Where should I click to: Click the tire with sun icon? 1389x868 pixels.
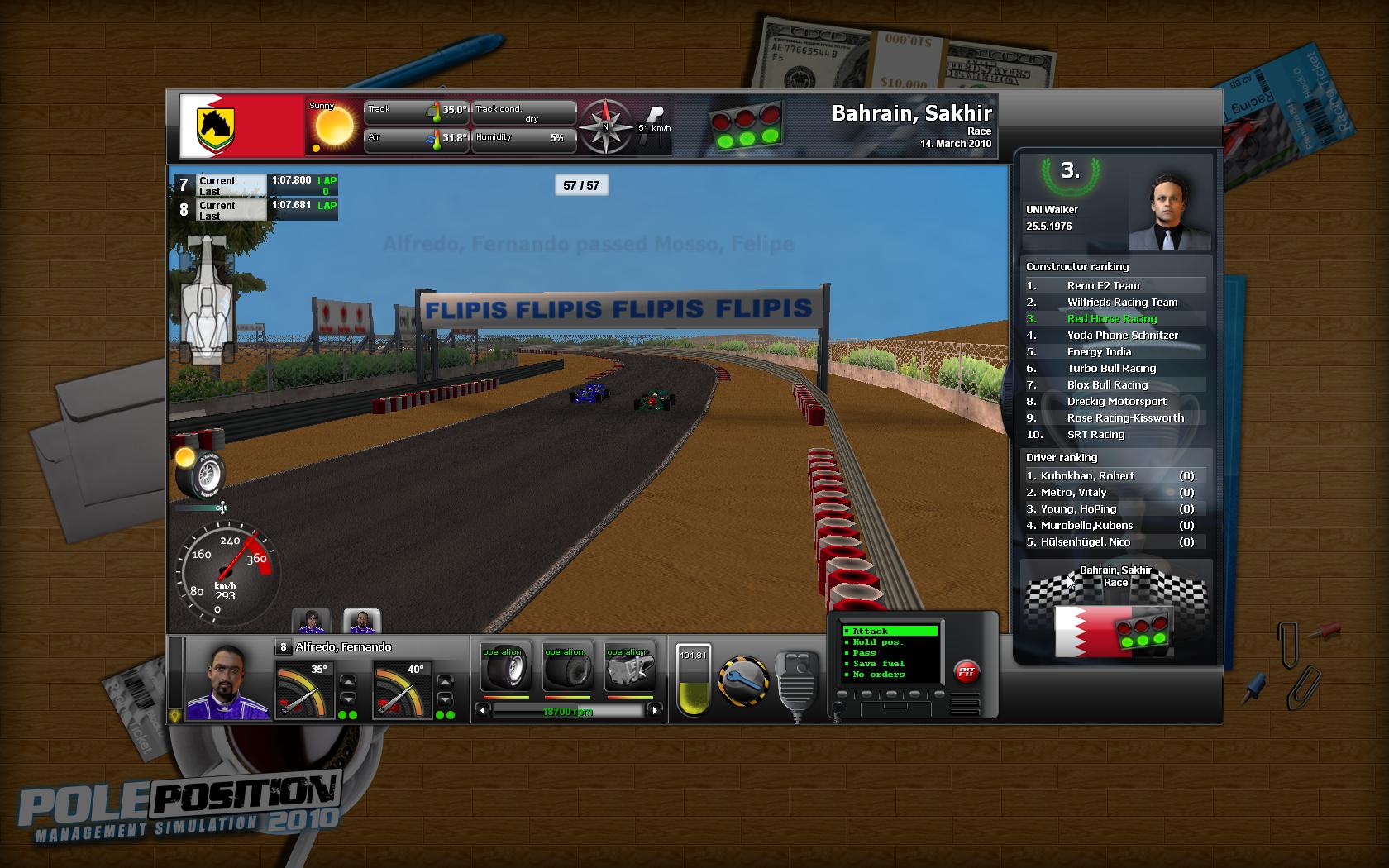pos(199,473)
